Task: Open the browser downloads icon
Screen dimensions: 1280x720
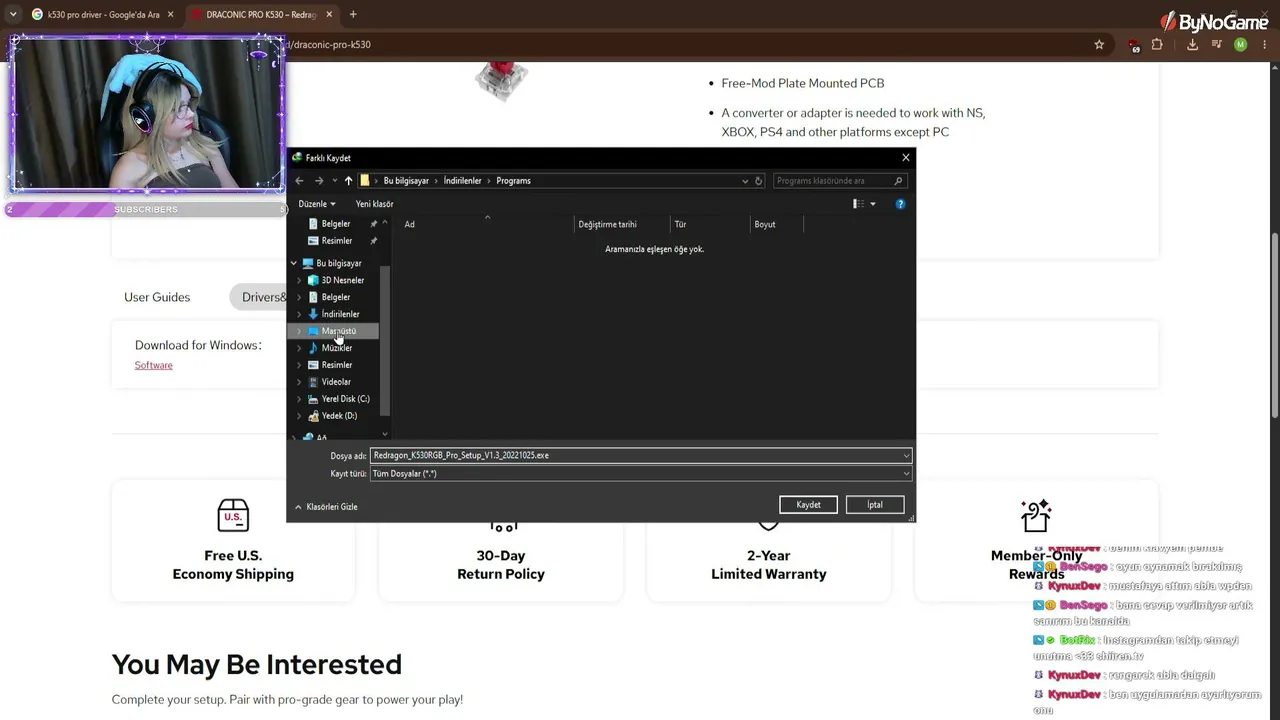Action: pos(1192,45)
